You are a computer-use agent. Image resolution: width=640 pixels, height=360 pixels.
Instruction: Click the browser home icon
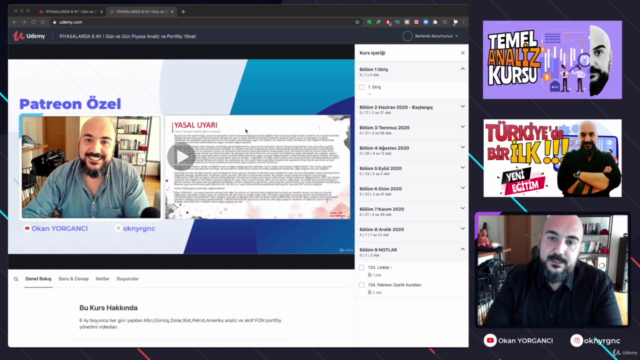click(43, 22)
